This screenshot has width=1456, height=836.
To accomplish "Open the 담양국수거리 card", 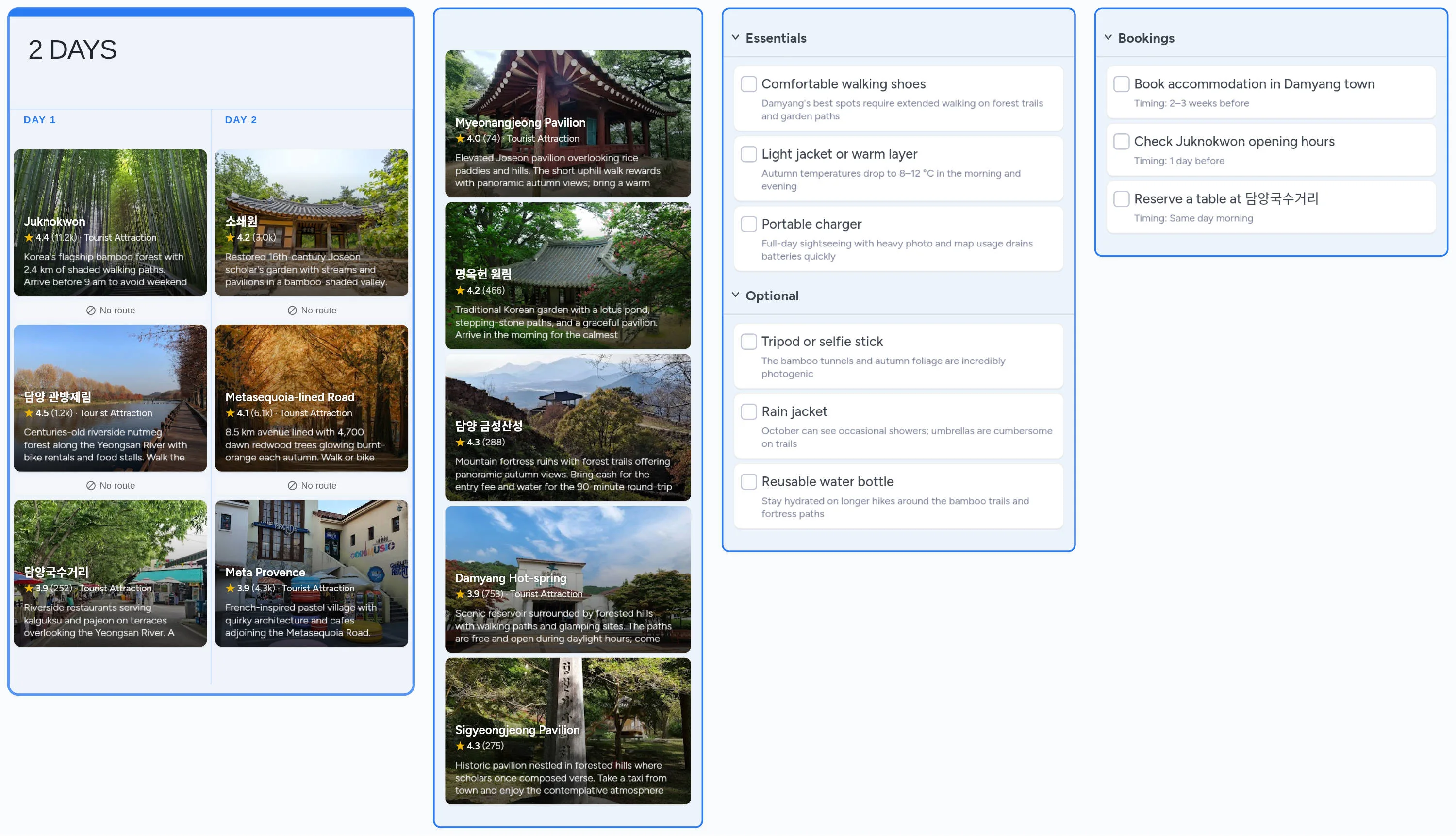I will click(x=110, y=573).
